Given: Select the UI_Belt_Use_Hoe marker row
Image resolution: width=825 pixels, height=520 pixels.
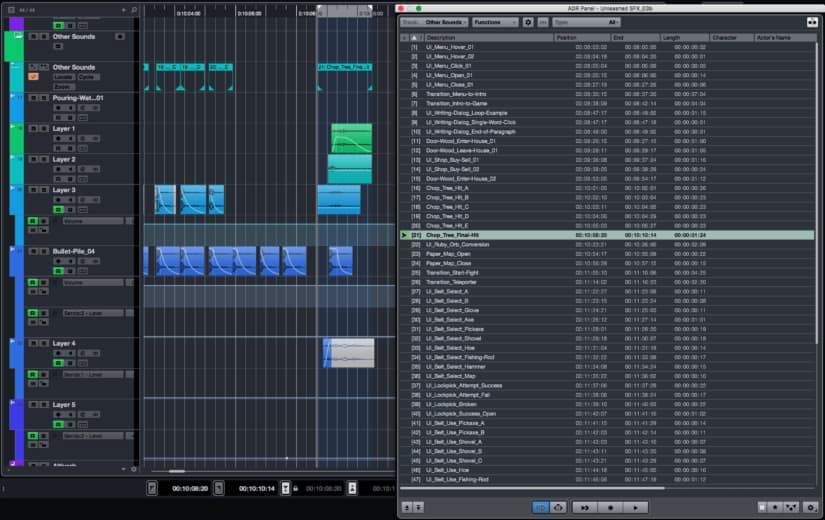Looking at the screenshot, I should (x=607, y=470).
